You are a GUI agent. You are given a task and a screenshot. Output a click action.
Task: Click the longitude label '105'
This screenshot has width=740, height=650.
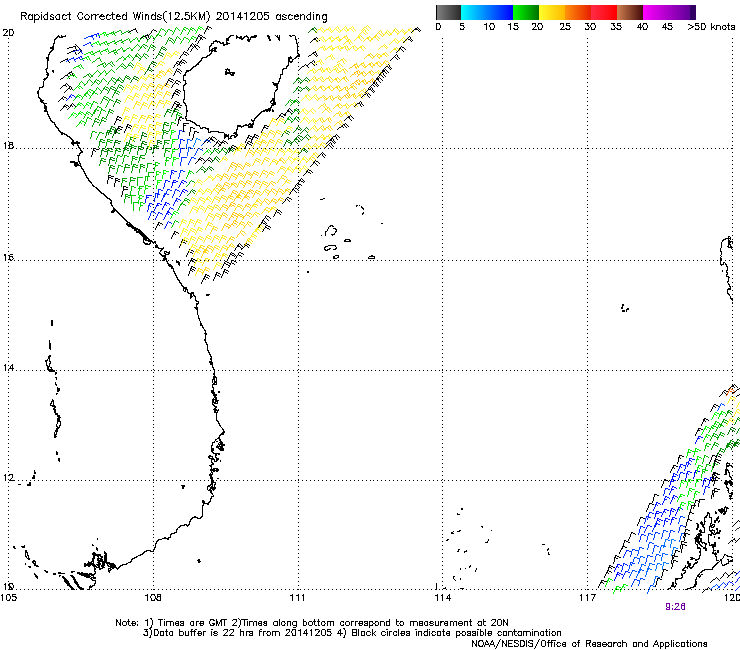(8, 598)
